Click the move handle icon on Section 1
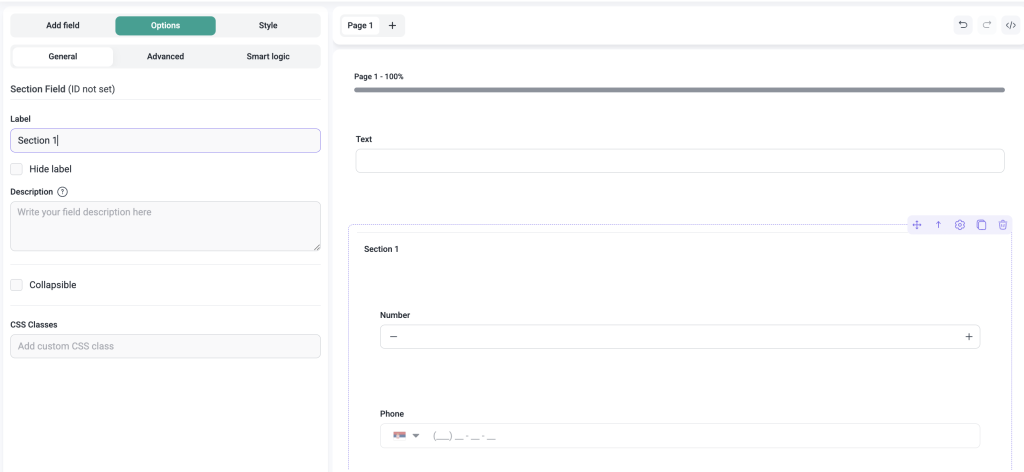 point(916,225)
